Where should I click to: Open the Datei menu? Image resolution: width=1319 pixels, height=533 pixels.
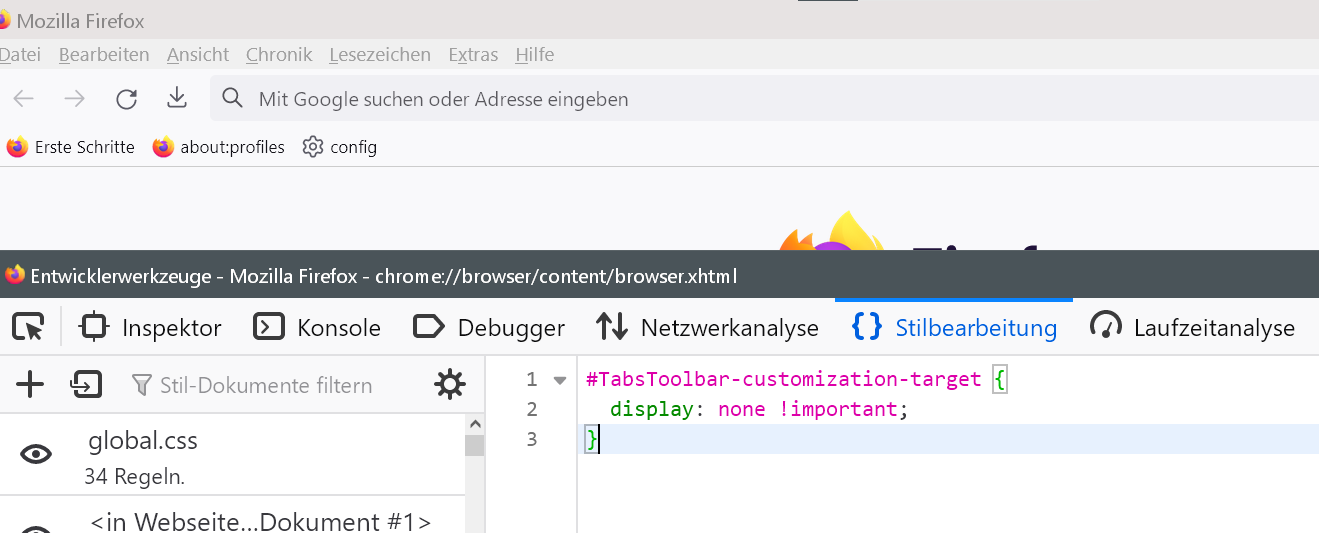click(x=20, y=54)
